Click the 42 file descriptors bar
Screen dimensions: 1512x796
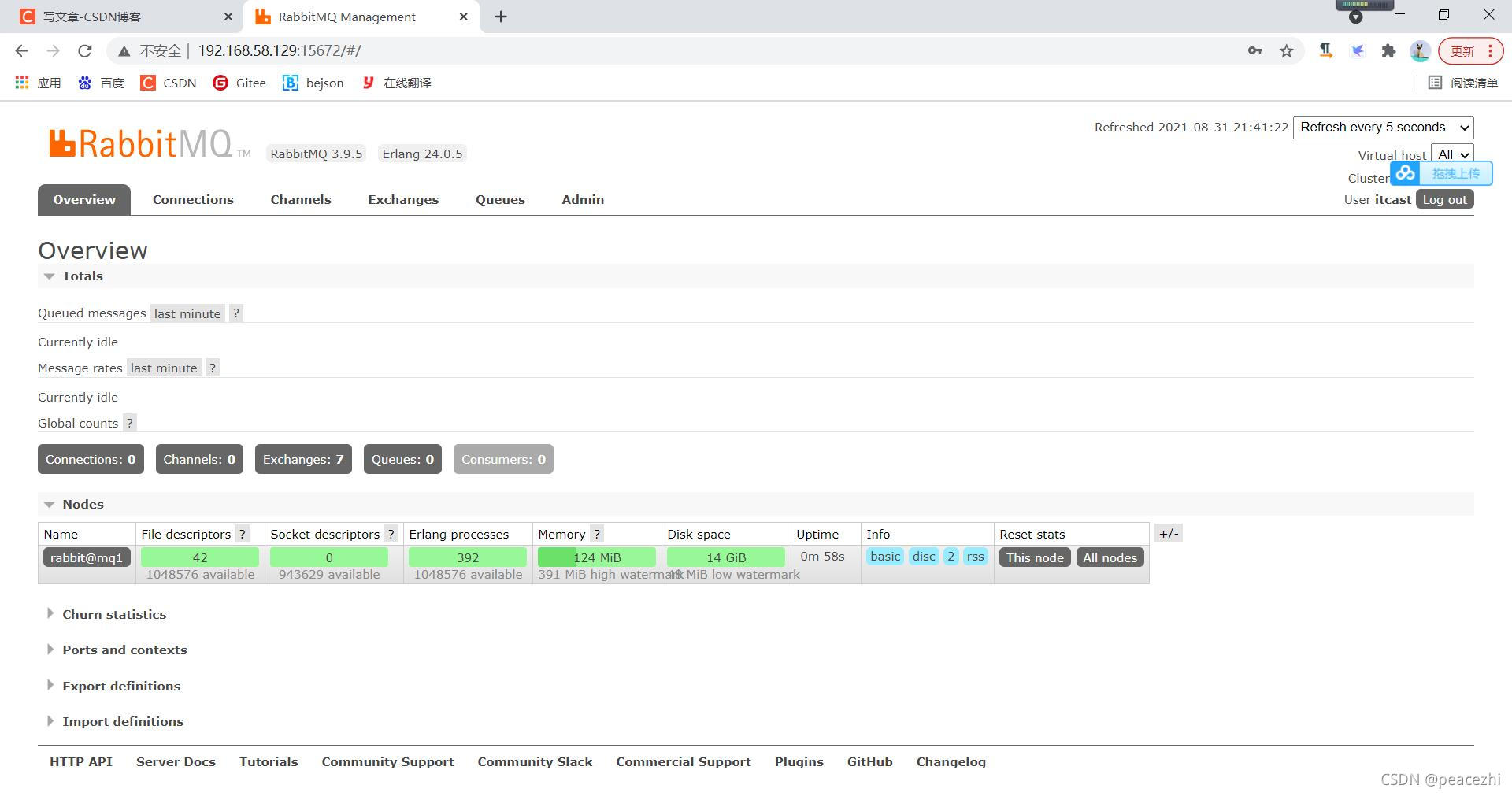coord(200,557)
